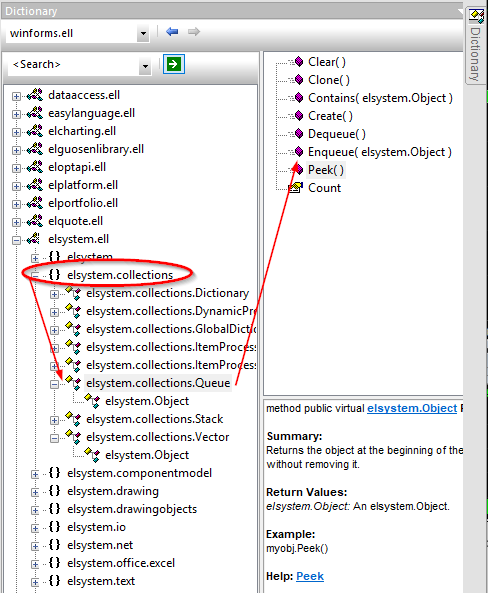
Task: Expand the elsystem.componentmodel namespace
Action: coord(35,474)
